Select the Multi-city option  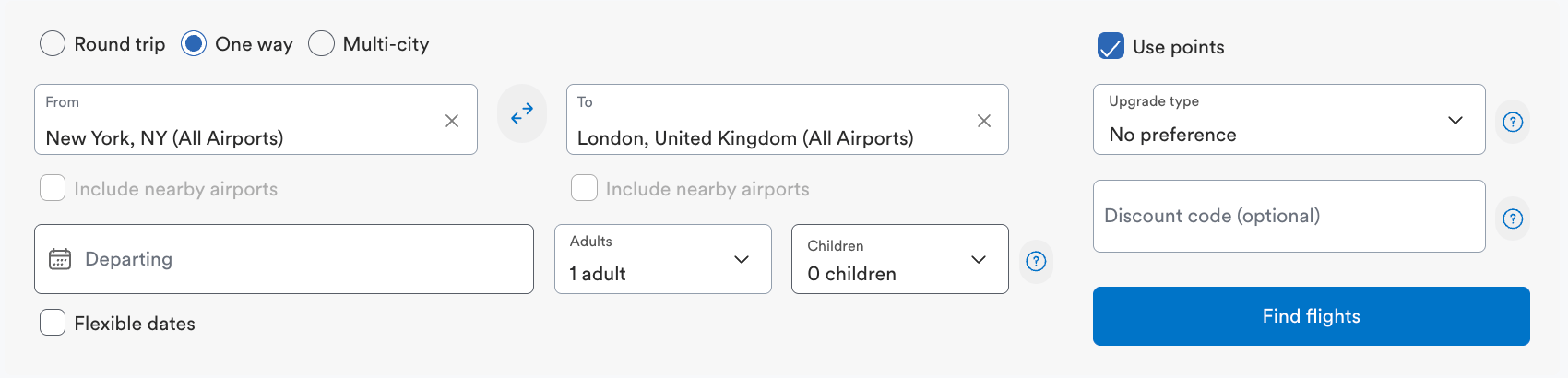[321, 44]
